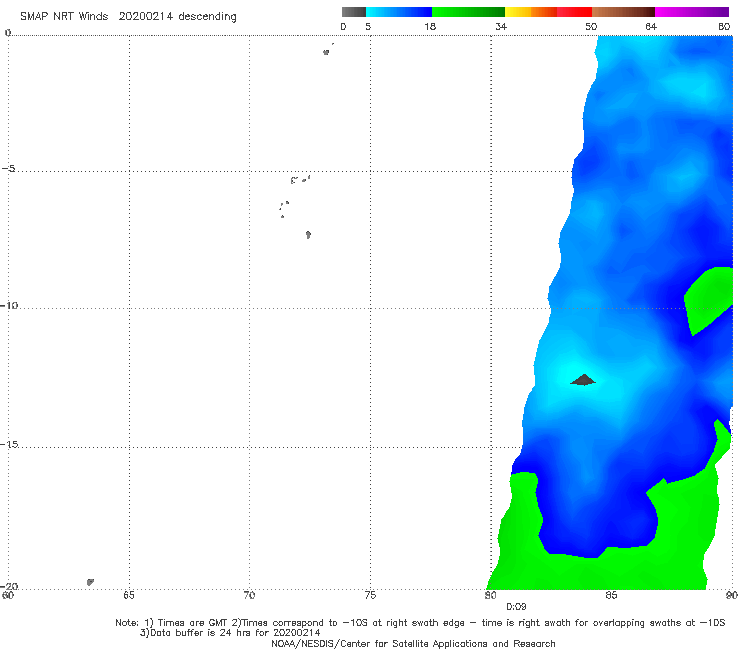Click the '-5' latitude axis label

tap(9, 169)
